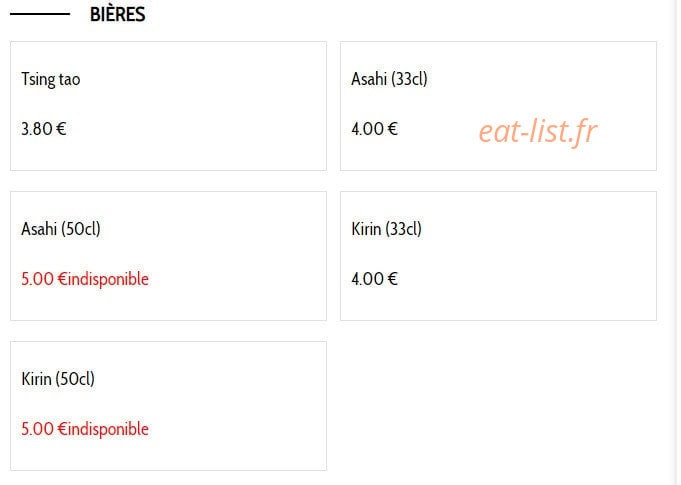Viewport: 681px width, 485px height.
Task: Select the Kirin (50cl) card
Action: (x=169, y=406)
